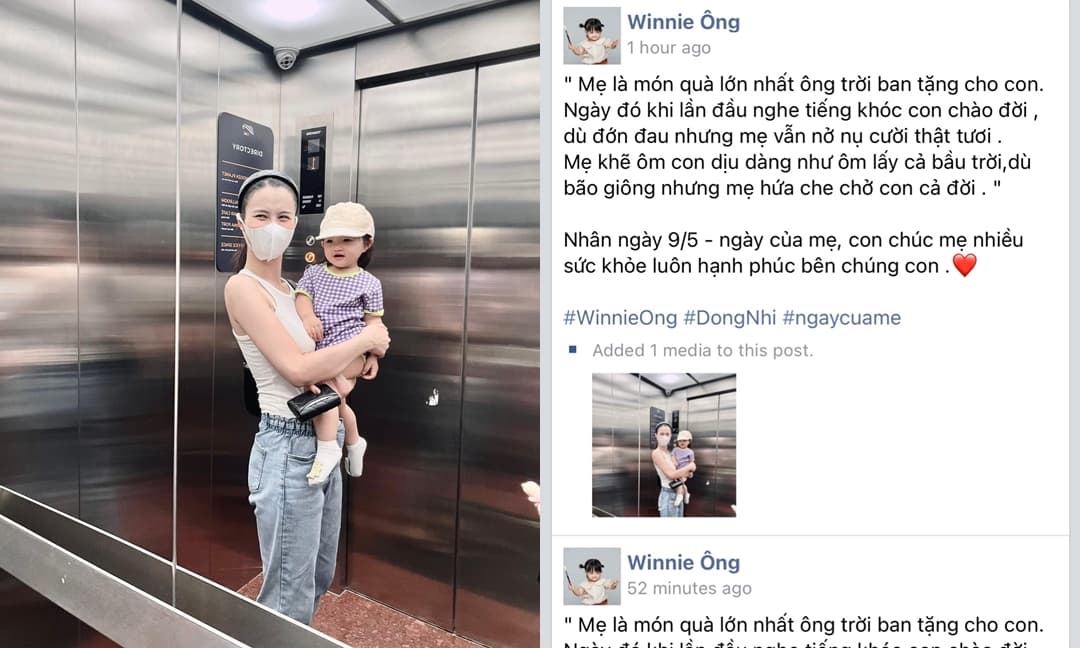The image size is (1080, 648).
Task: Open the '1 hour ago' timestamp
Action: [x=669, y=48]
